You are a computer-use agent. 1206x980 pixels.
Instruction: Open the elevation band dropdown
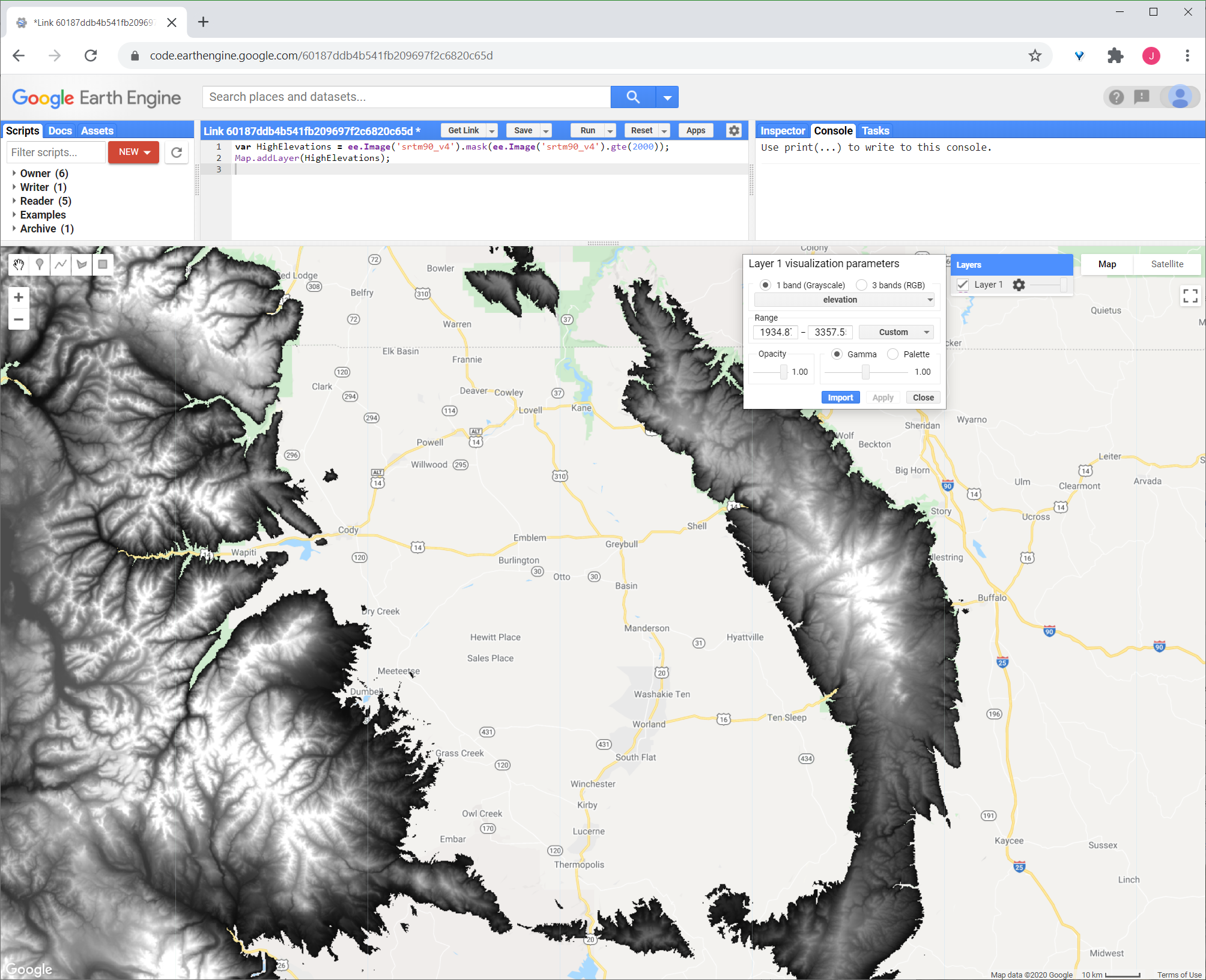[x=844, y=300]
